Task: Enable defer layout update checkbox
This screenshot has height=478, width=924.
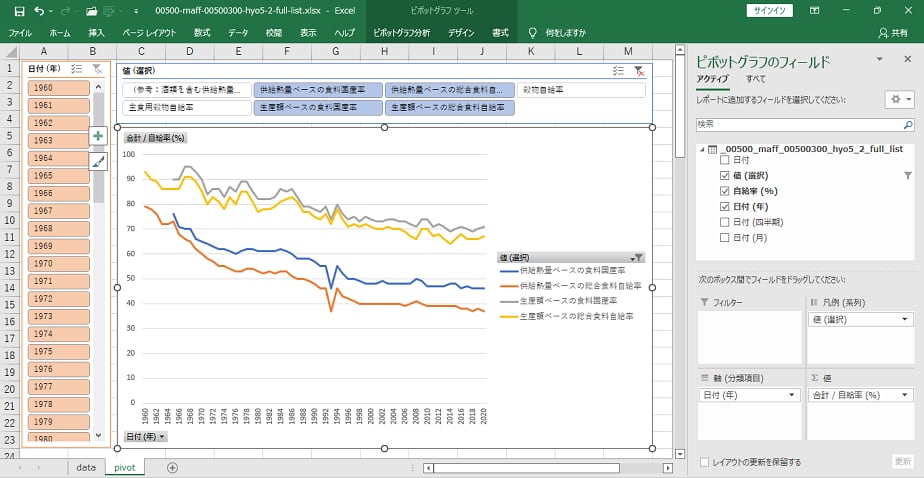Action: click(705, 462)
